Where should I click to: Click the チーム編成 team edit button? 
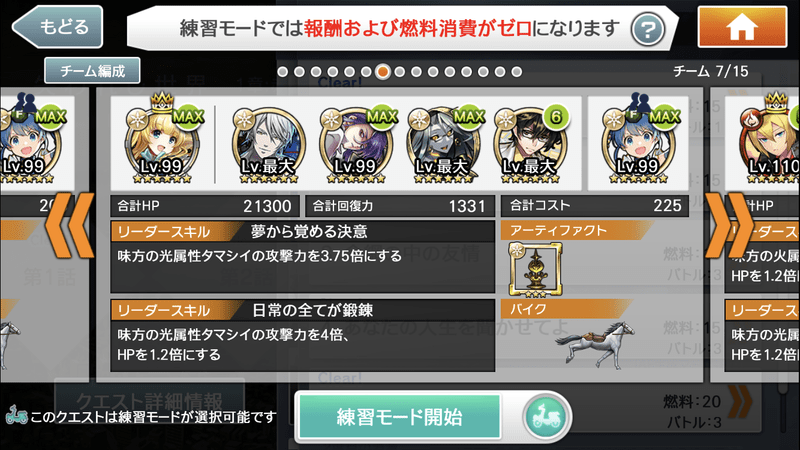coord(92,70)
